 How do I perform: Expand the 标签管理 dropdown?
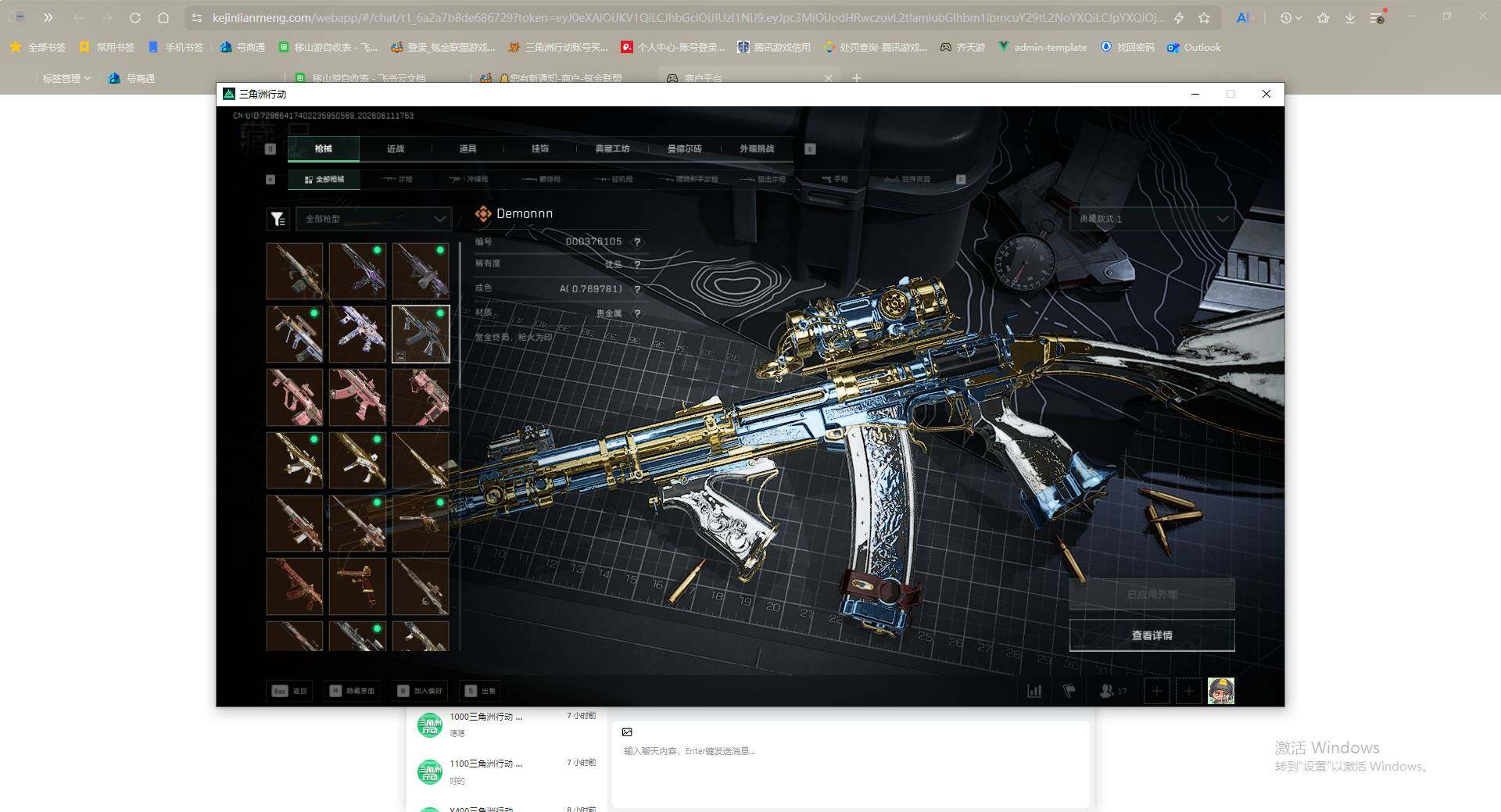pyautogui.click(x=66, y=78)
